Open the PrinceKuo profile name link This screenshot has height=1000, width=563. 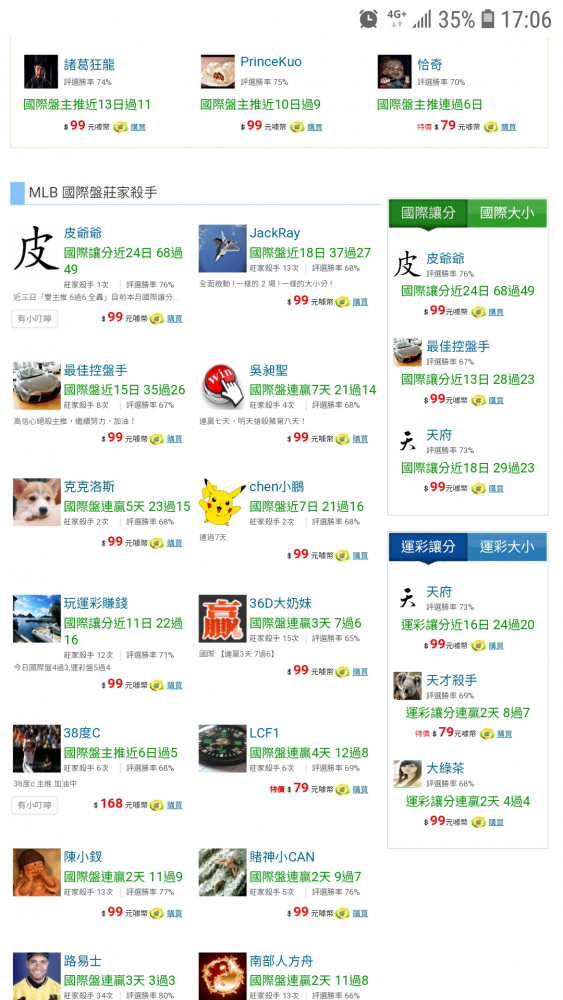point(271,62)
